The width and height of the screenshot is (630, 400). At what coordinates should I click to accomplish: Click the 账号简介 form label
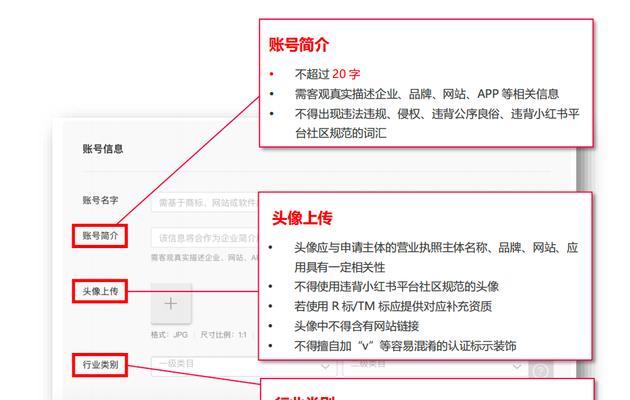pos(100,236)
